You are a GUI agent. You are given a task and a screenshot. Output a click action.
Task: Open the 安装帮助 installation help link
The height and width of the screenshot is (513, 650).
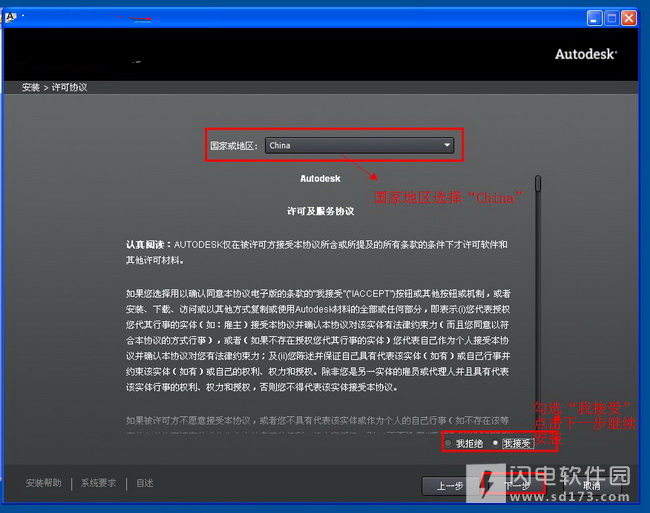point(44,483)
